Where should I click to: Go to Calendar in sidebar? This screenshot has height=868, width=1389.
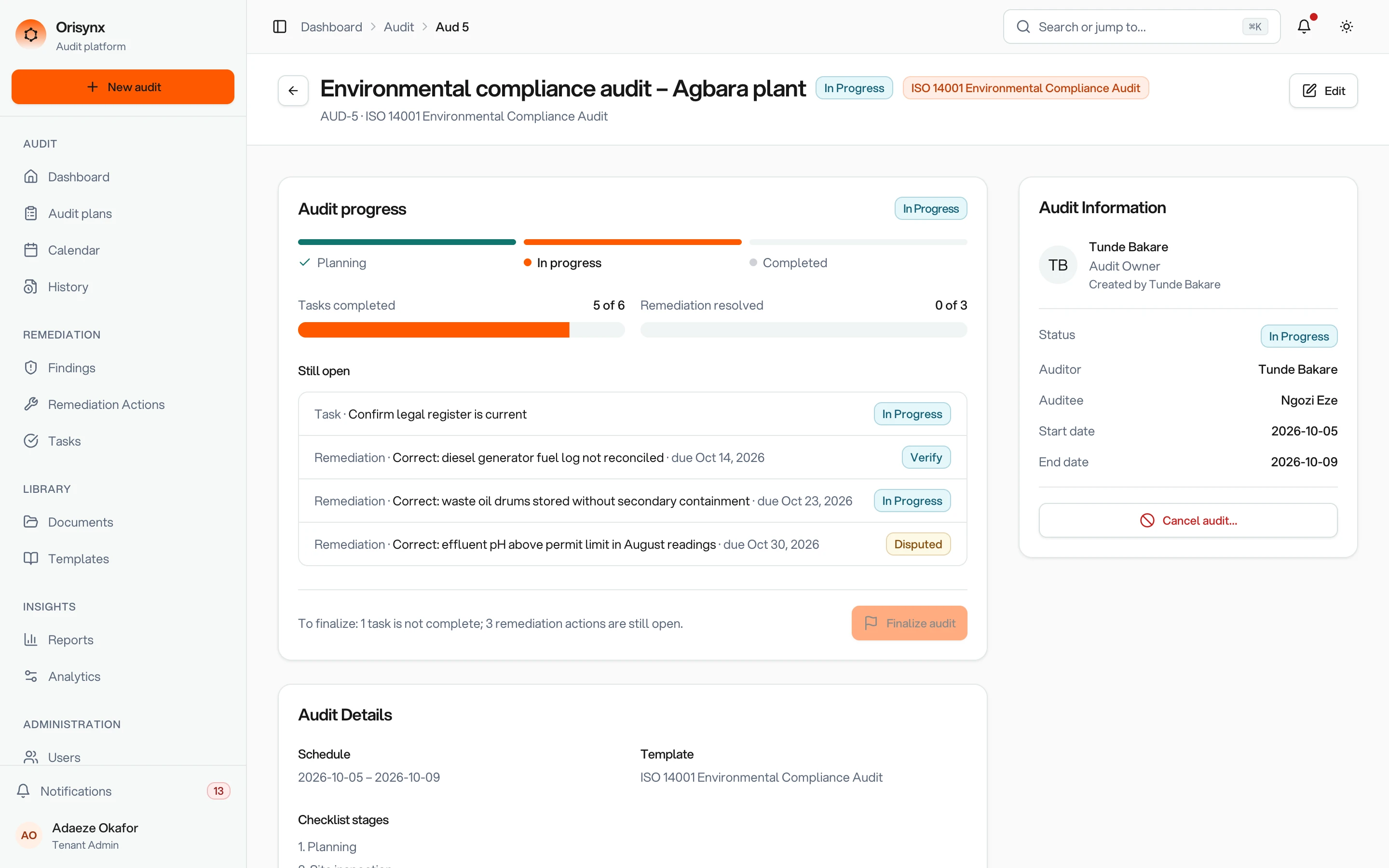coord(123,250)
